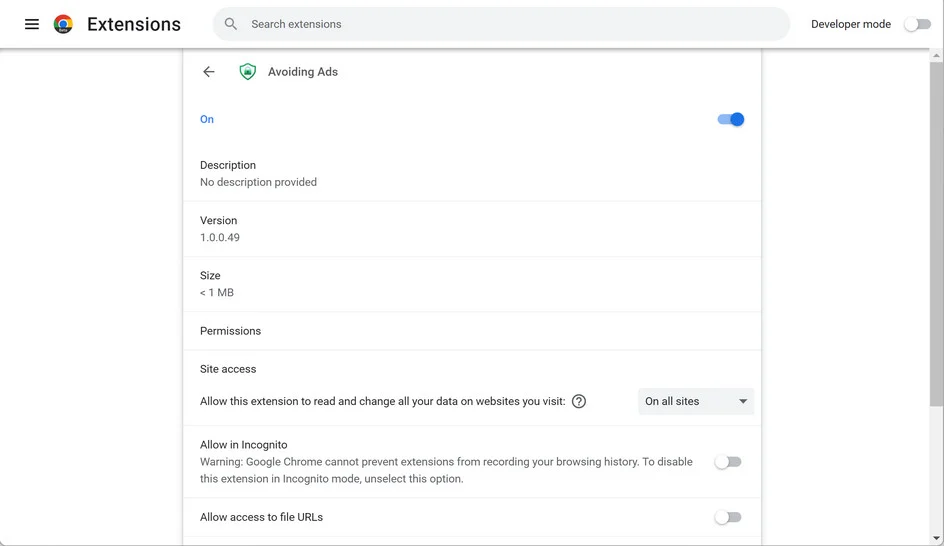Click the scrollbar up arrow
The width and height of the screenshot is (944, 546).
[x=936, y=55]
